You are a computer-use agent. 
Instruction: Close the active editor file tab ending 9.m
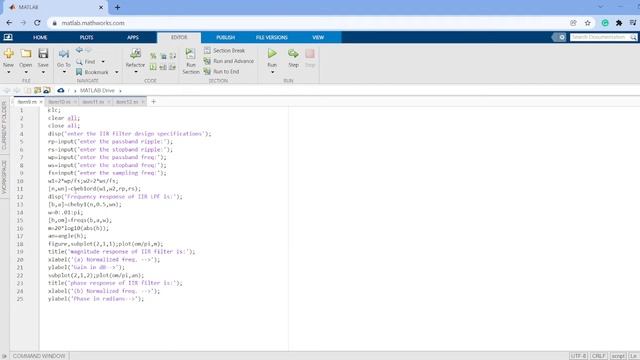click(41, 102)
